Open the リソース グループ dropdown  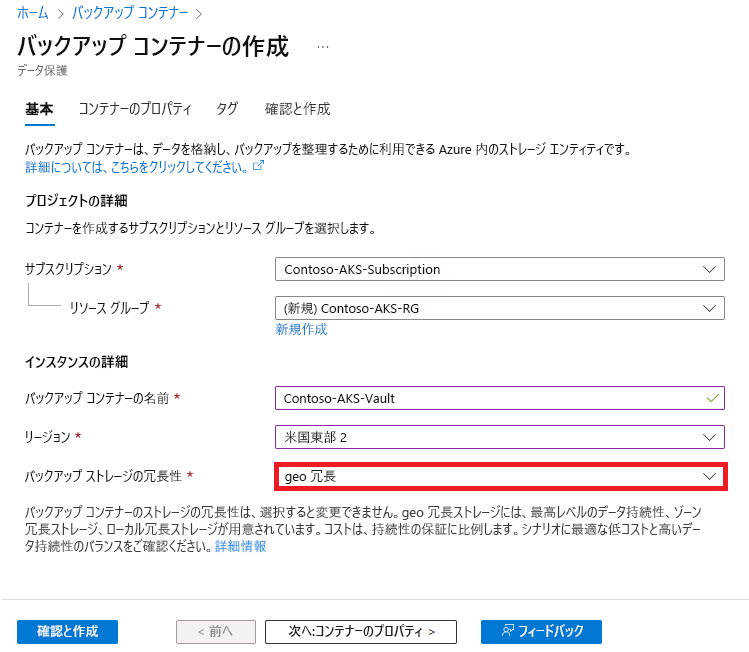coord(500,308)
